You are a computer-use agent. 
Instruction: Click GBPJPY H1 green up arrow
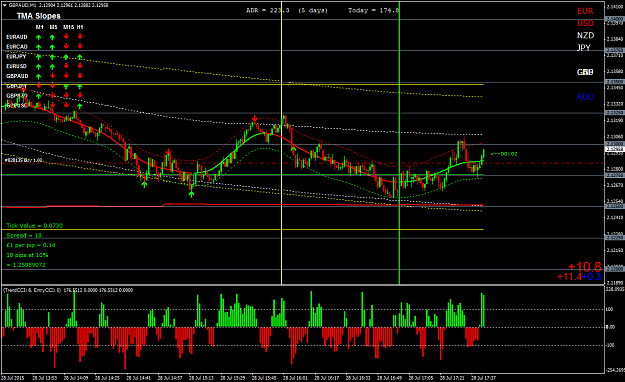[80, 86]
